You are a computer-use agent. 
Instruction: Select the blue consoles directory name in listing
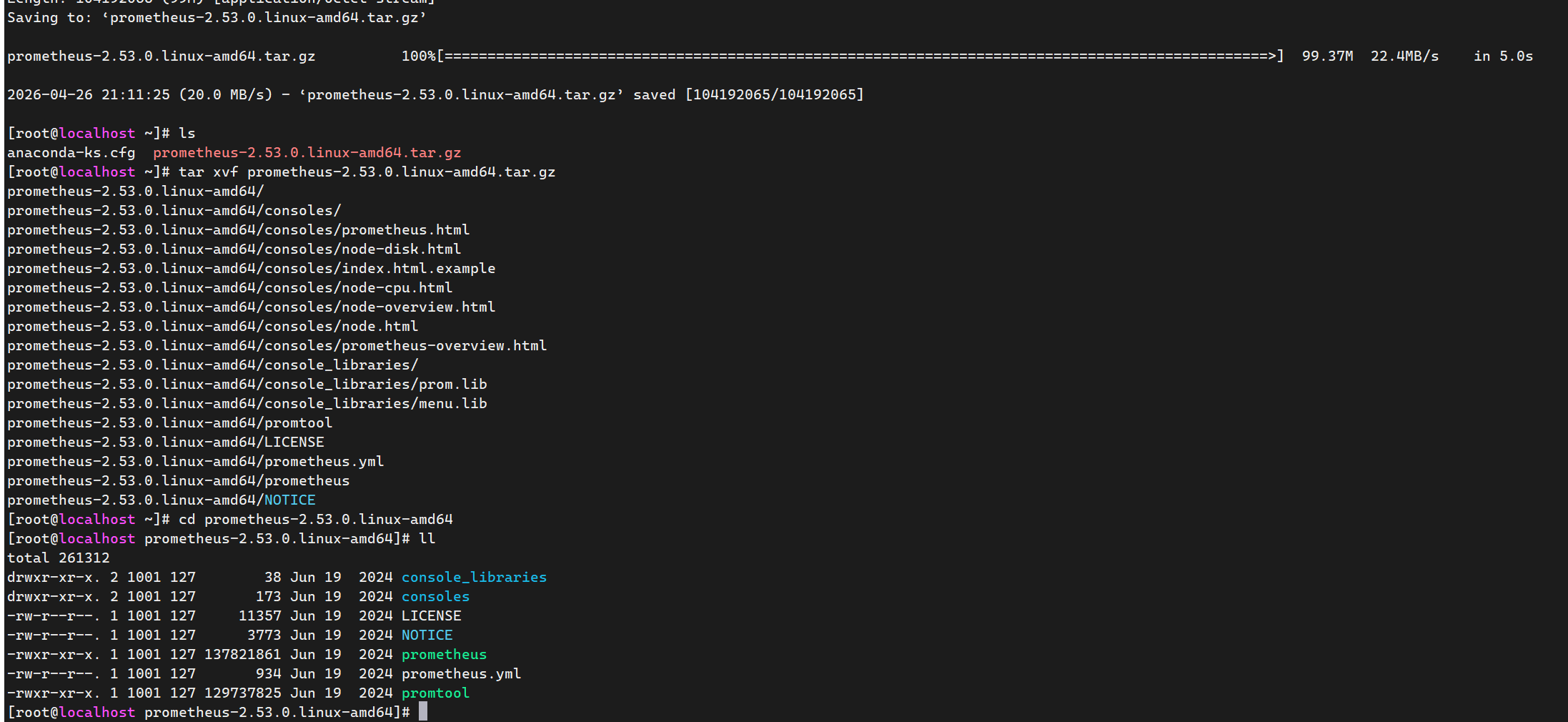(x=435, y=597)
